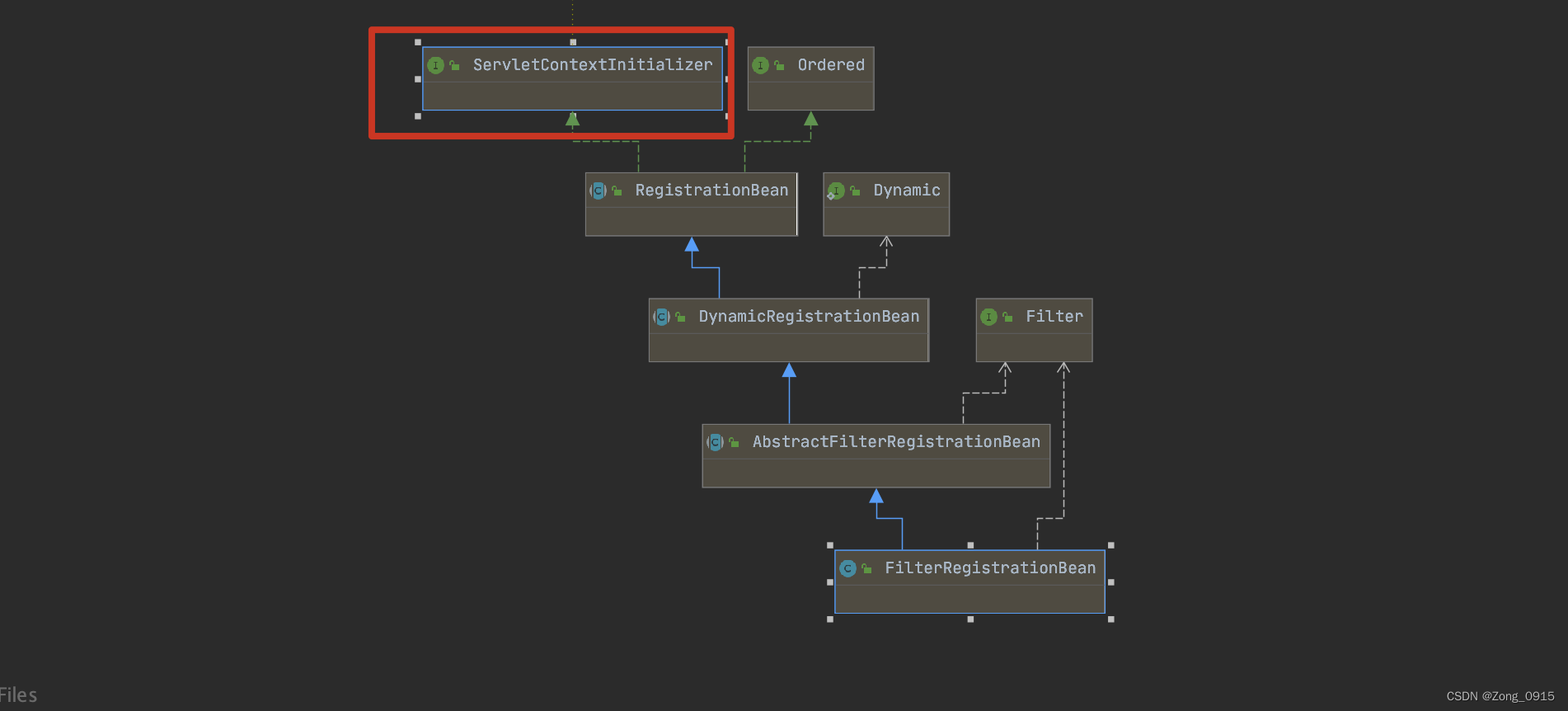Click the public lock icon on AbstractFilterRegistrationBean

tap(734, 442)
